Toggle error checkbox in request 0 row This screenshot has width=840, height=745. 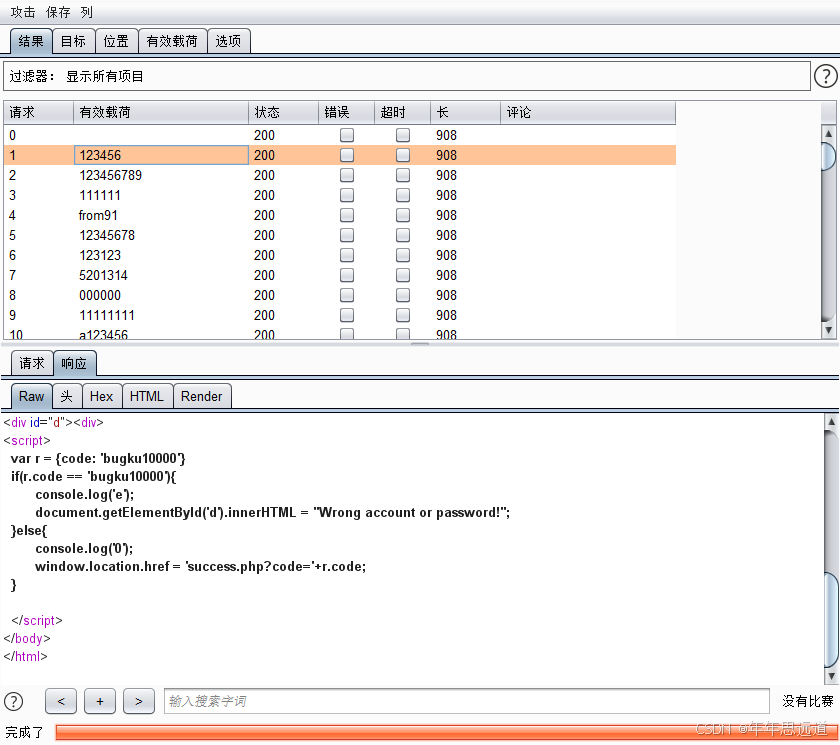pyautogui.click(x=347, y=135)
